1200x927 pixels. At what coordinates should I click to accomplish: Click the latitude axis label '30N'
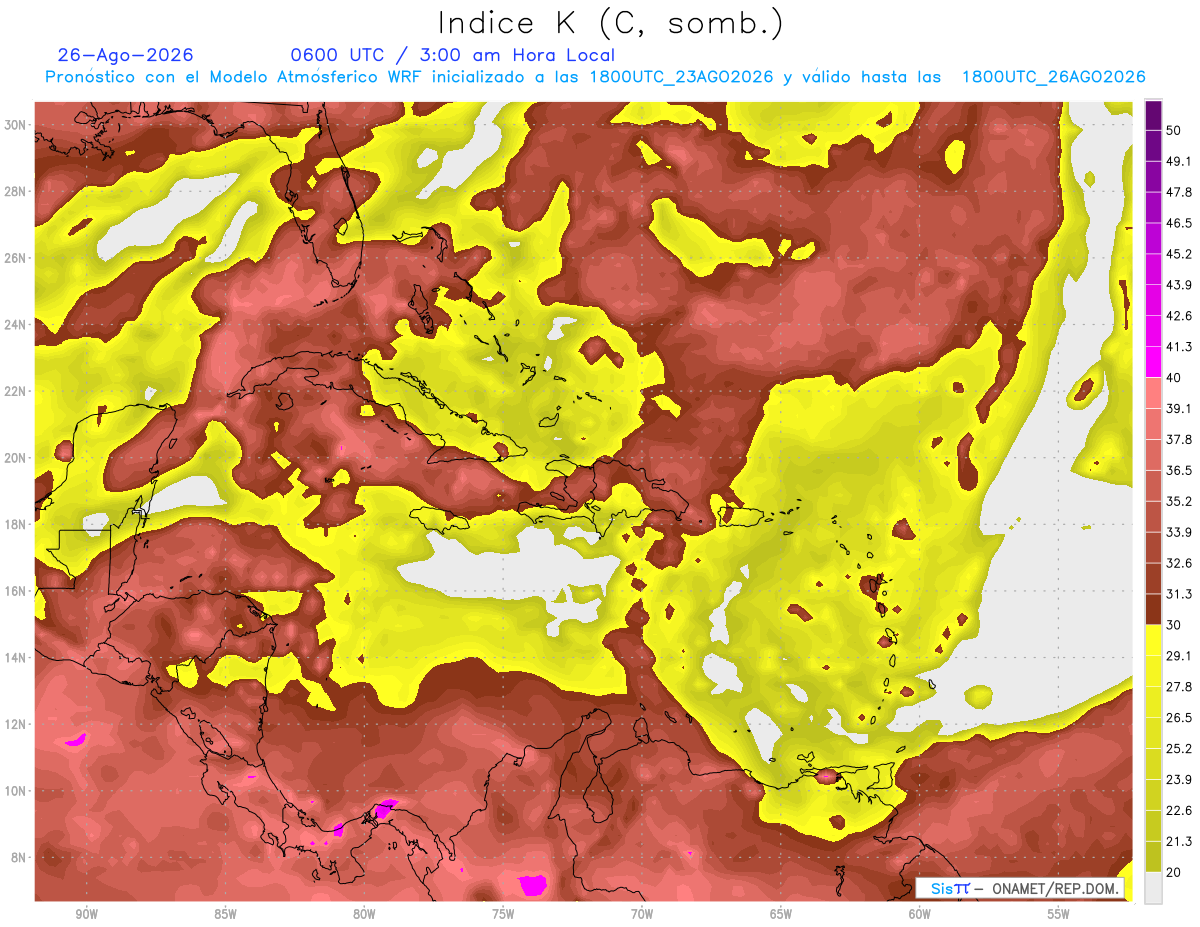[x=16, y=124]
